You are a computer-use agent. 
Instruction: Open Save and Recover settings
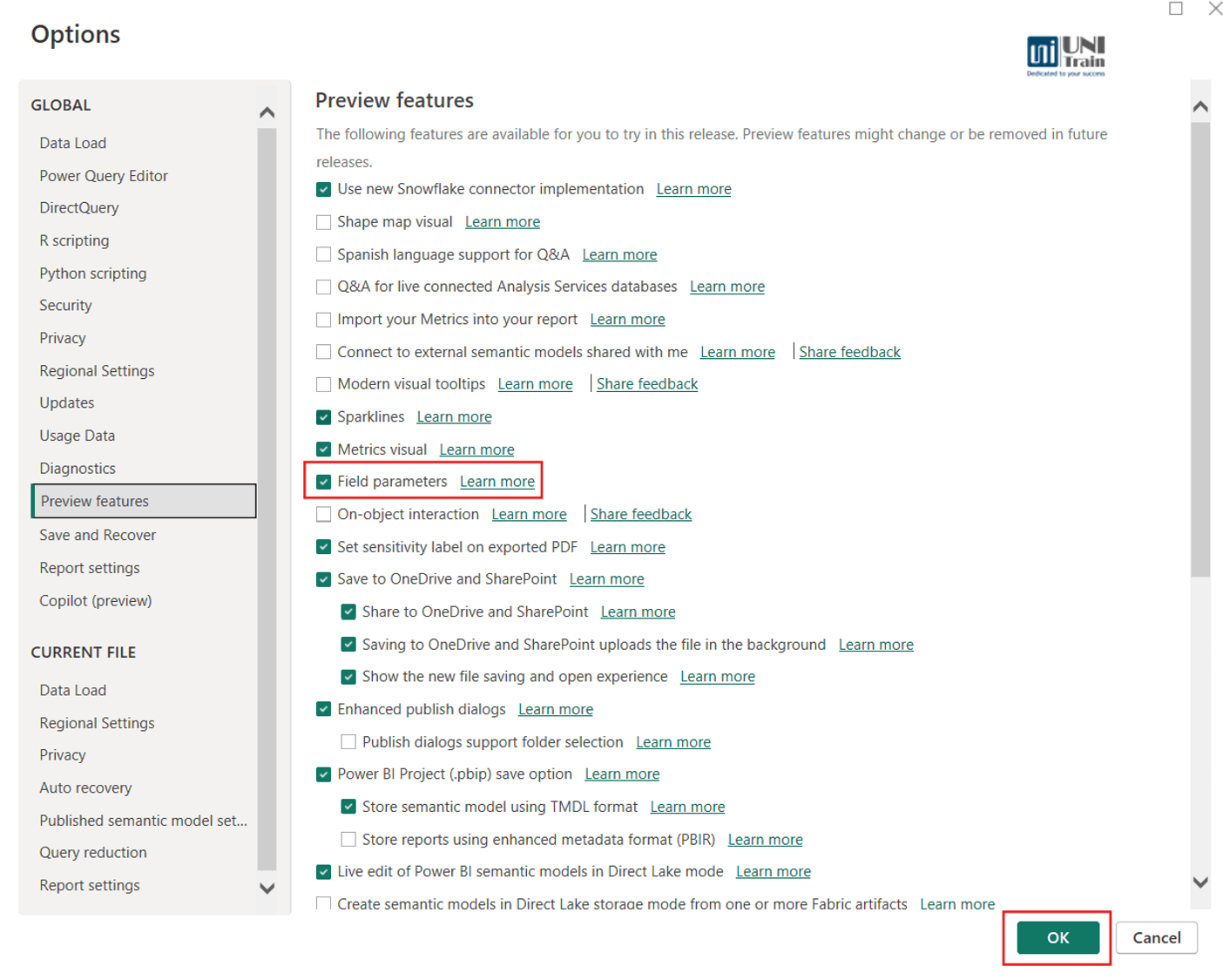[x=98, y=535]
